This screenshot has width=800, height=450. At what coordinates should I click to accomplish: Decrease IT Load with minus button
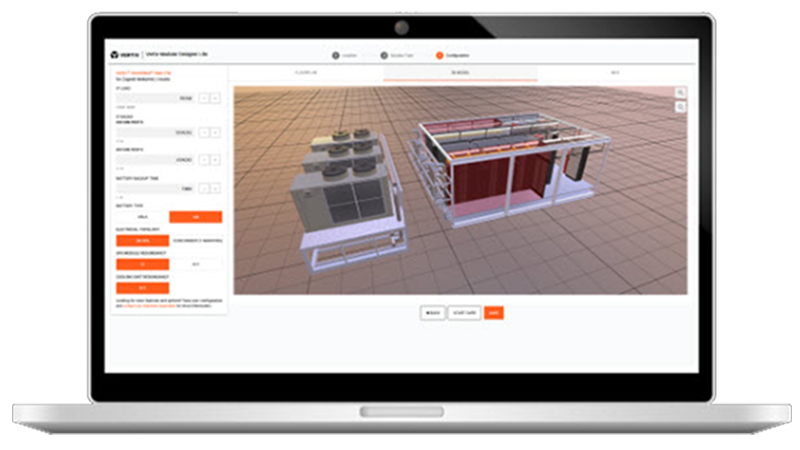[x=203, y=99]
